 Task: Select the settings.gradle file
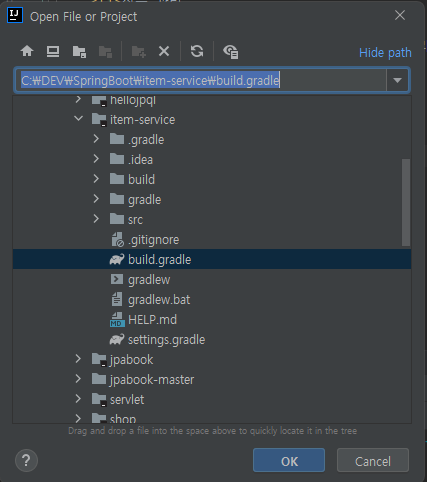(x=212, y=339)
